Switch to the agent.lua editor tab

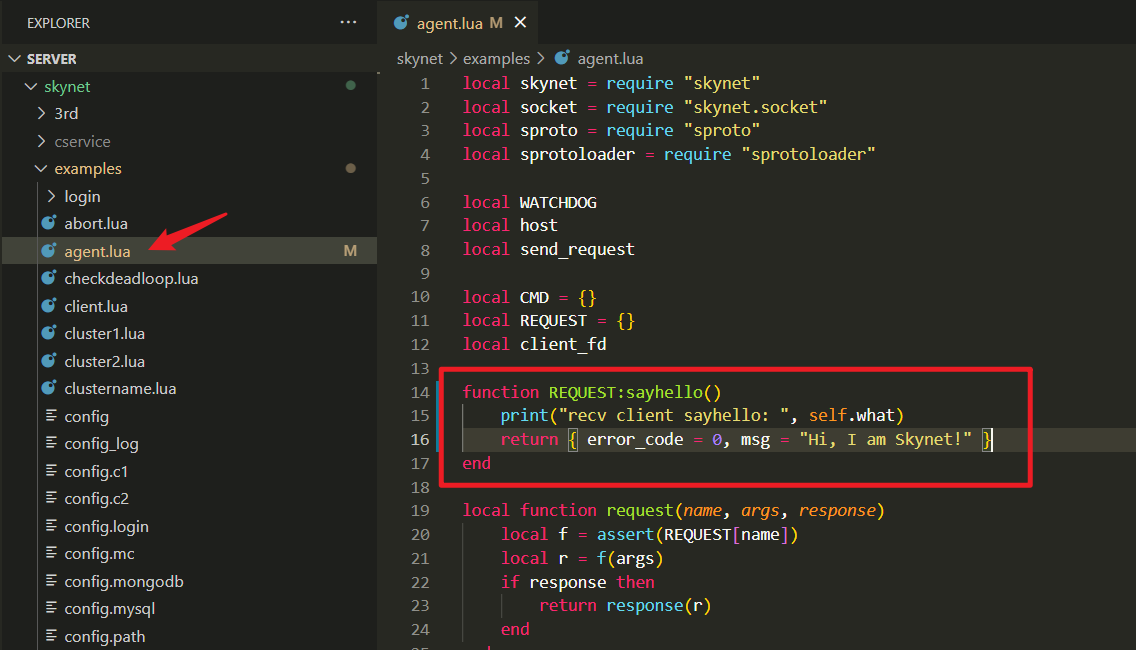(x=450, y=22)
